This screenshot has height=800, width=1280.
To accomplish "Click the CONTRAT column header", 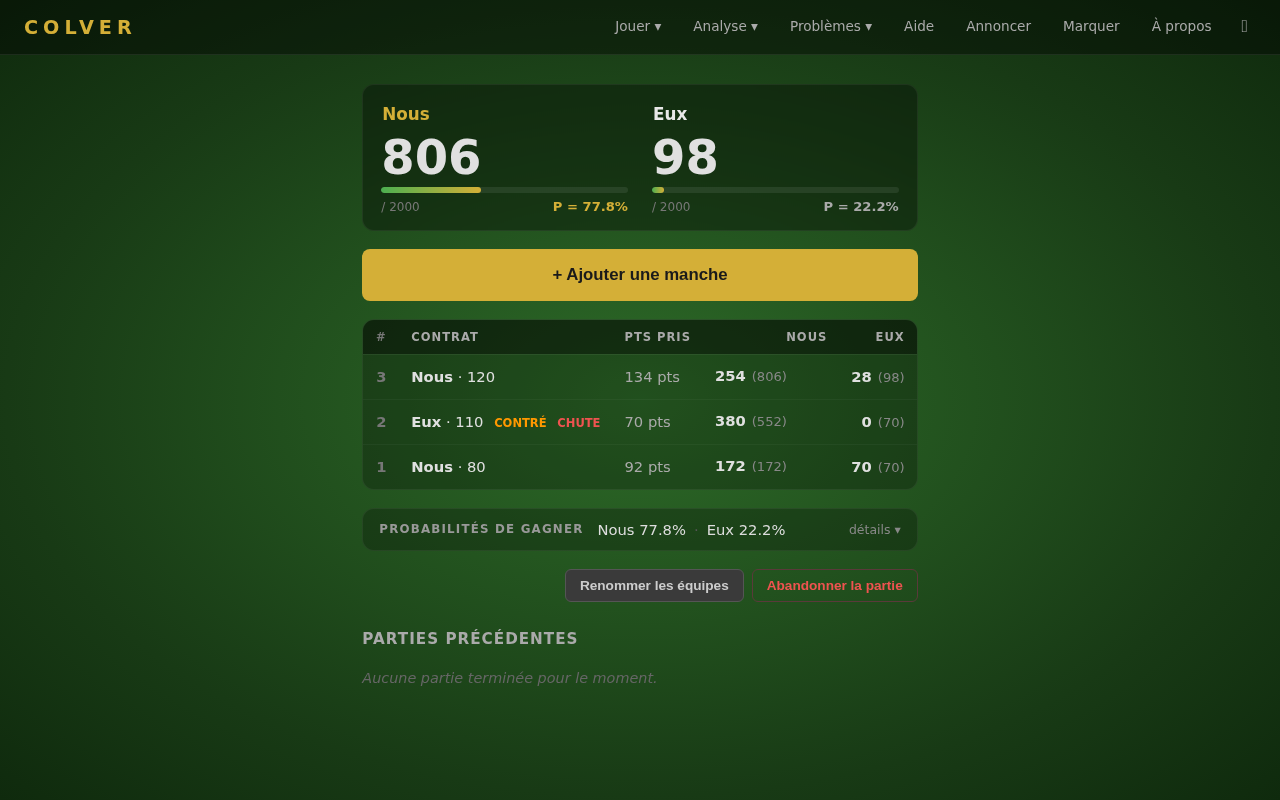I will (x=445, y=337).
